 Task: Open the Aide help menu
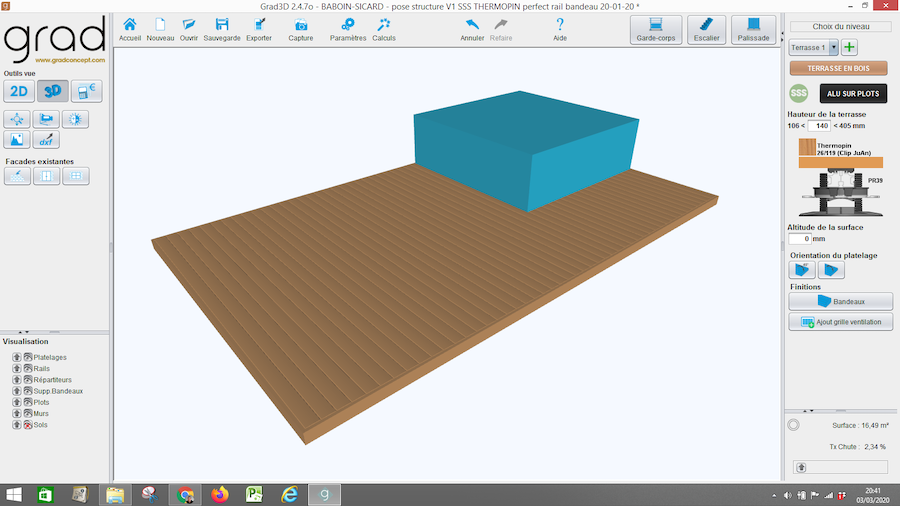(559, 28)
